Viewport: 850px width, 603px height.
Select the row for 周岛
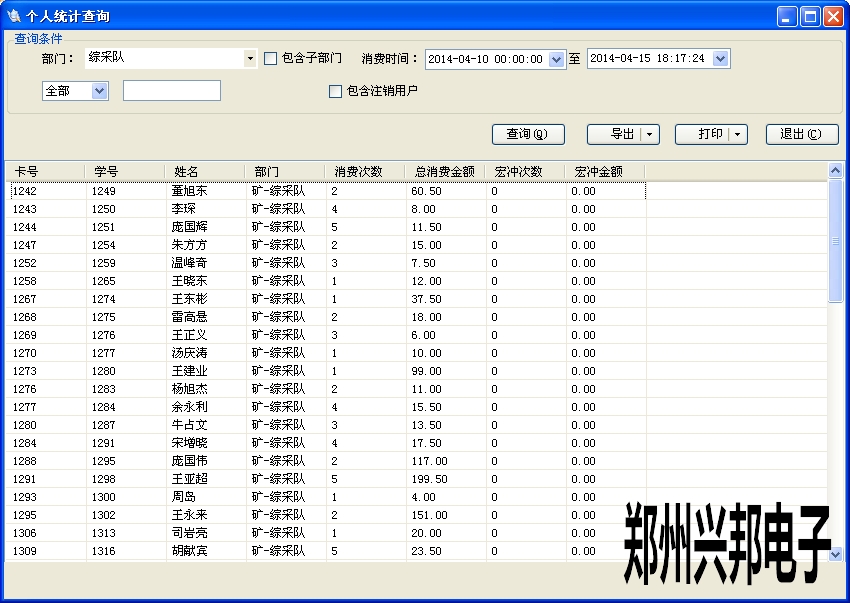(x=326, y=497)
